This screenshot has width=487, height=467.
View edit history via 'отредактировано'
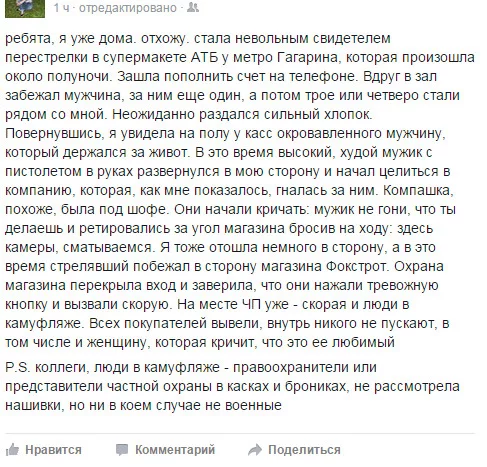click(128, 8)
